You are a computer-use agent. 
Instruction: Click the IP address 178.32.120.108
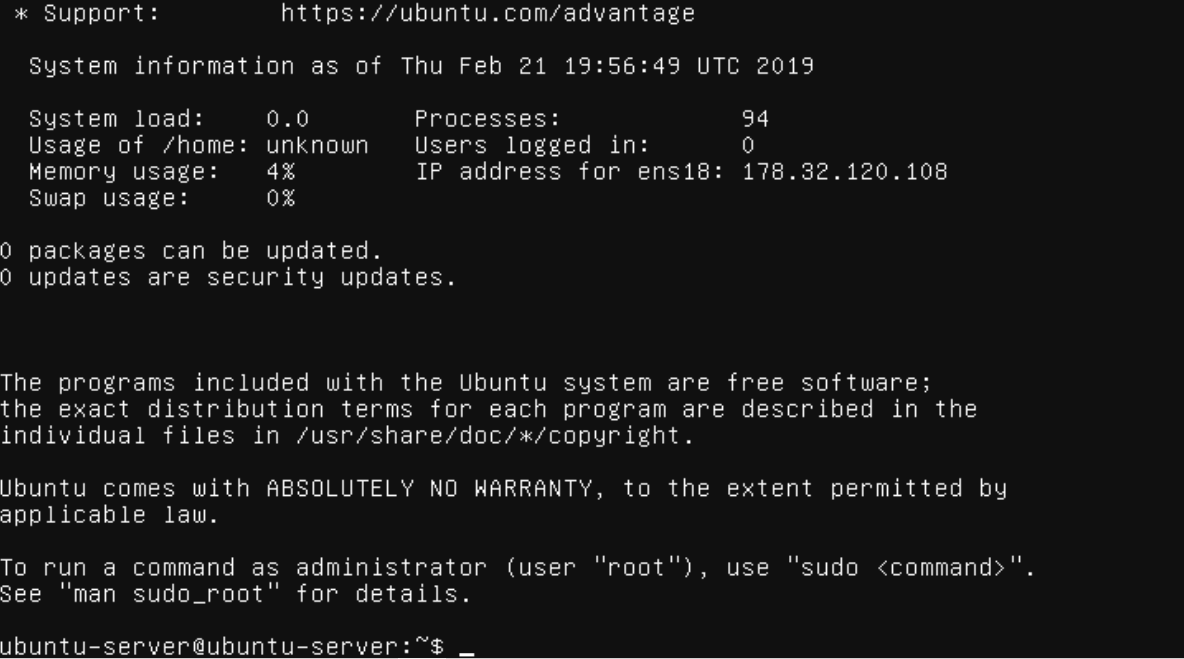[x=845, y=171]
